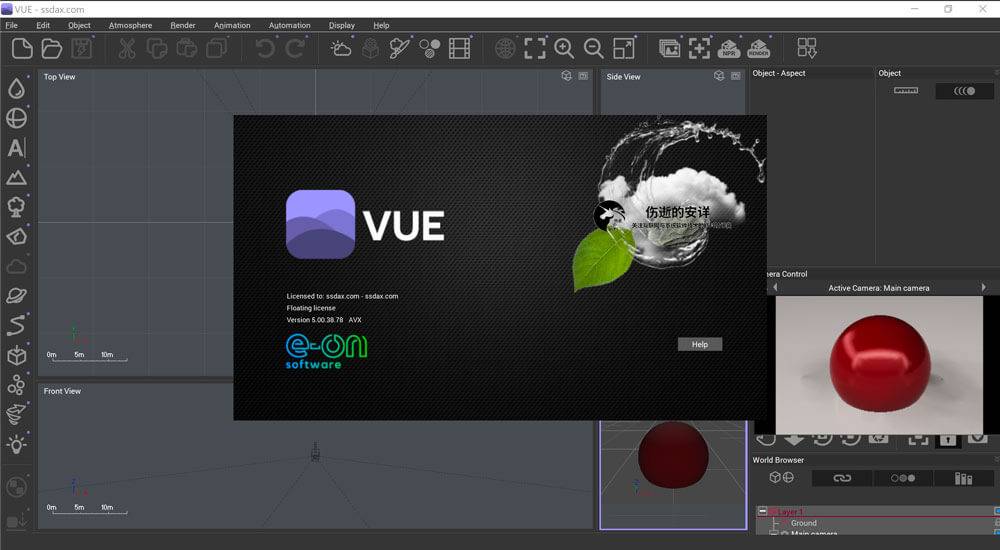1000x550 pixels.
Task: Select the spline S tool
Action: [x=17, y=325]
